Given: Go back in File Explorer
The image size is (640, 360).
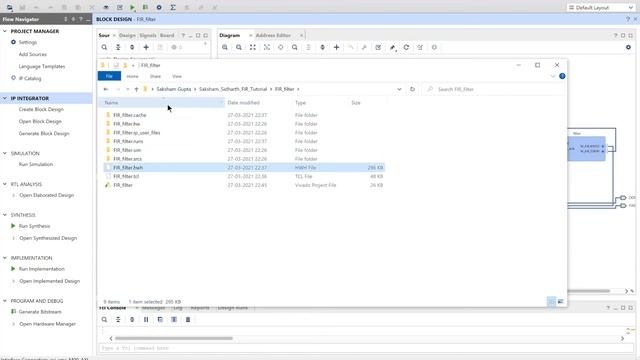Looking at the screenshot, I should click(106, 89).
